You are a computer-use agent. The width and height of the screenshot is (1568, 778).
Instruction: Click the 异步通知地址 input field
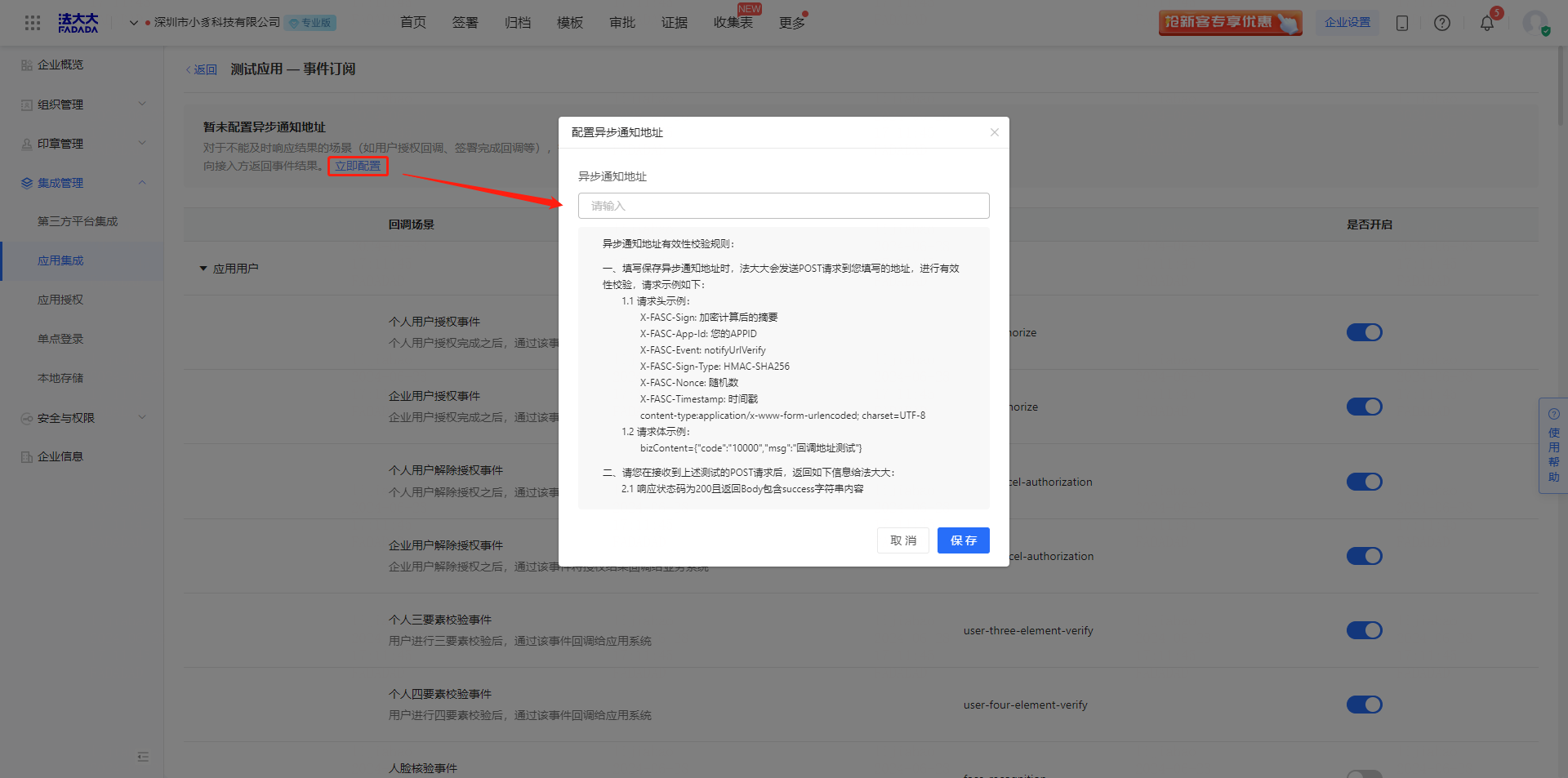click(783, 206)
